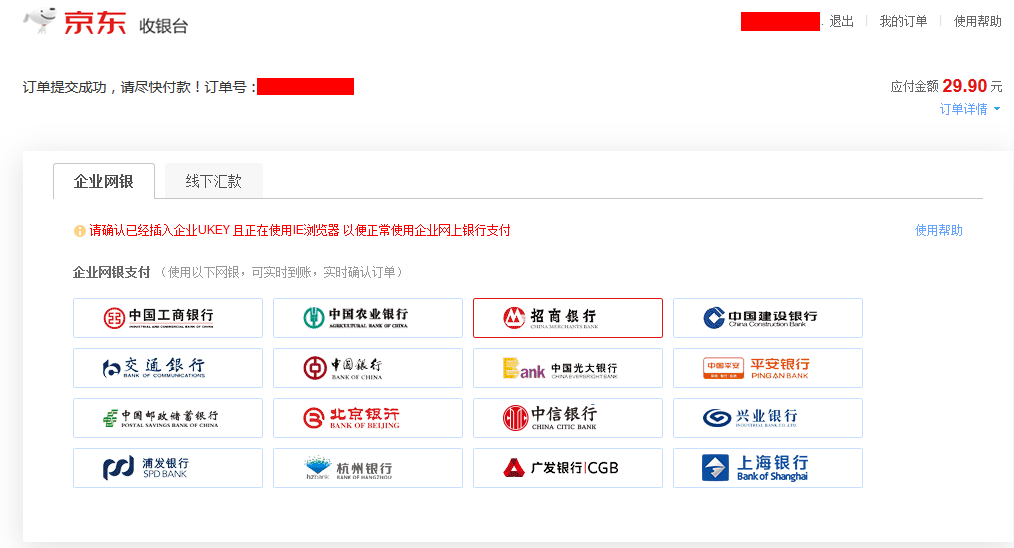Open 使用帮助 link in top header
This screenshot has height=548, width=1014.
pyautogui.click(x=977, y=21)
